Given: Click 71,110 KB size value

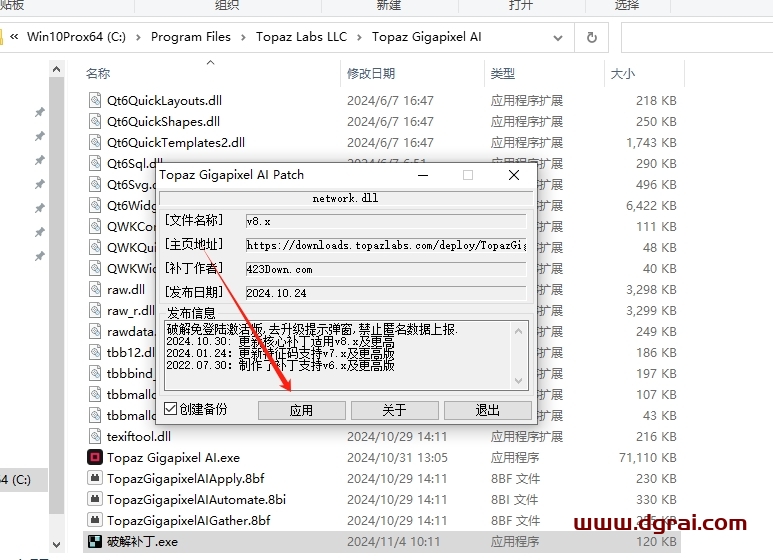Looking at the screenshot, I should [x=648, y=458].
